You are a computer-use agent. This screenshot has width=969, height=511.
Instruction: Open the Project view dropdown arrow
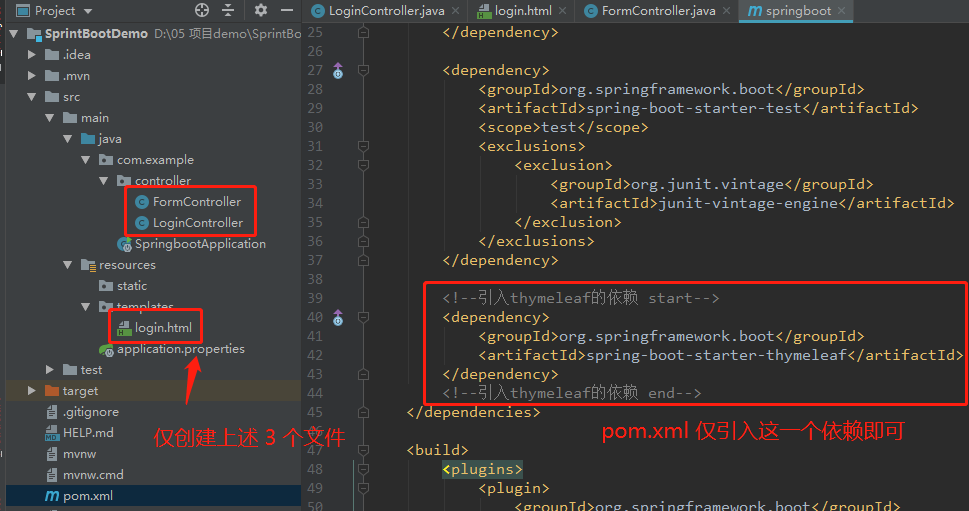click(x=88, y=11)
